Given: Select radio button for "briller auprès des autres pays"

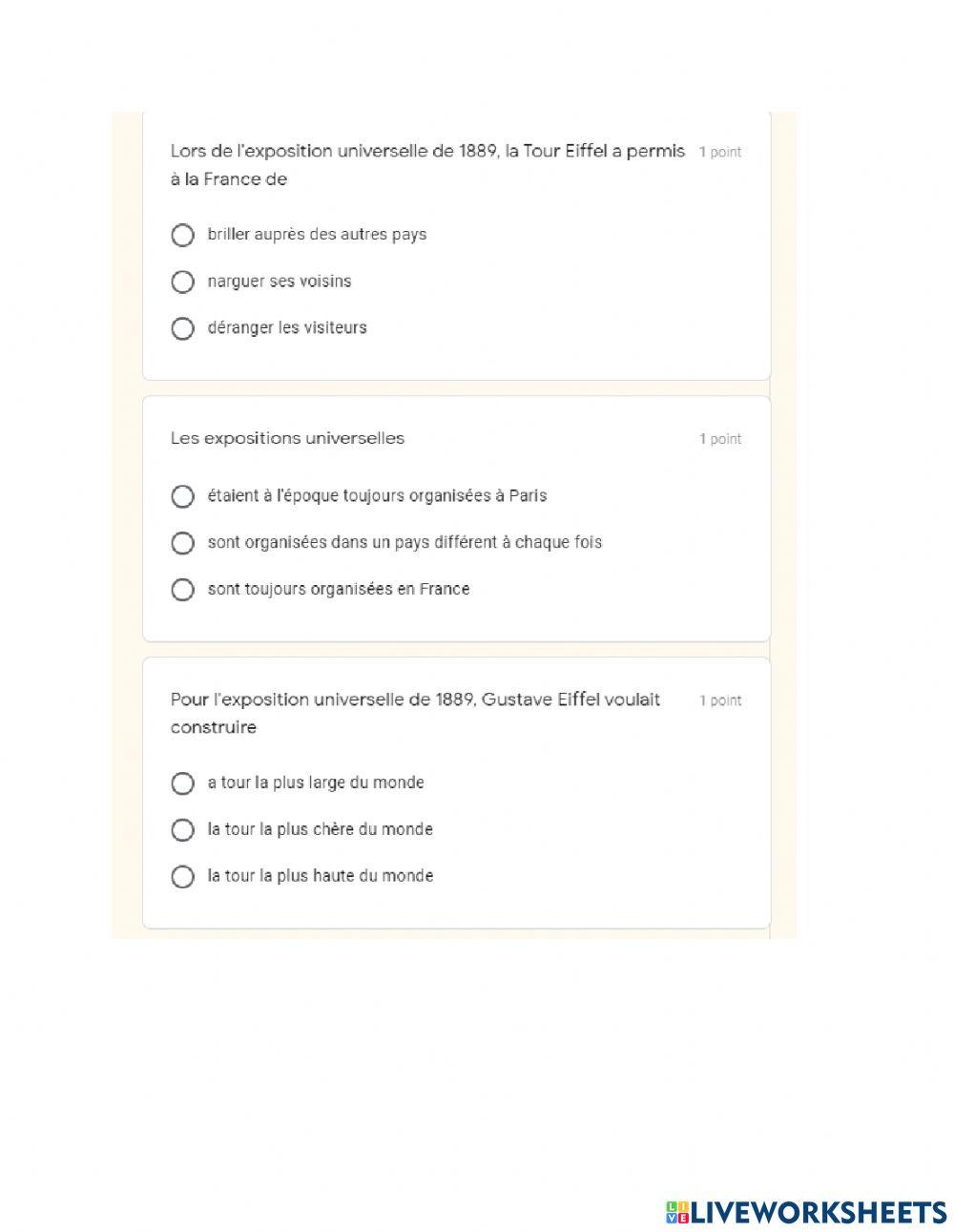Looking at the screenshot, I should [x=182, y=235].
